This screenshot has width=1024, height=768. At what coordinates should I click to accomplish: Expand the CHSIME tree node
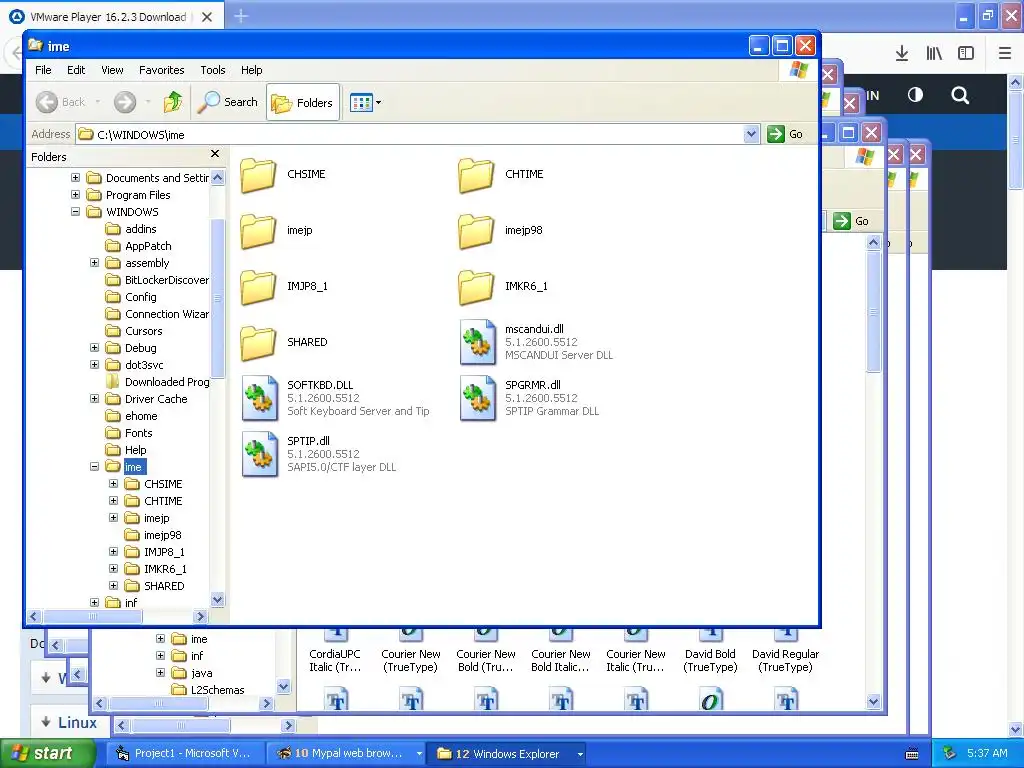tap(114, 483)
